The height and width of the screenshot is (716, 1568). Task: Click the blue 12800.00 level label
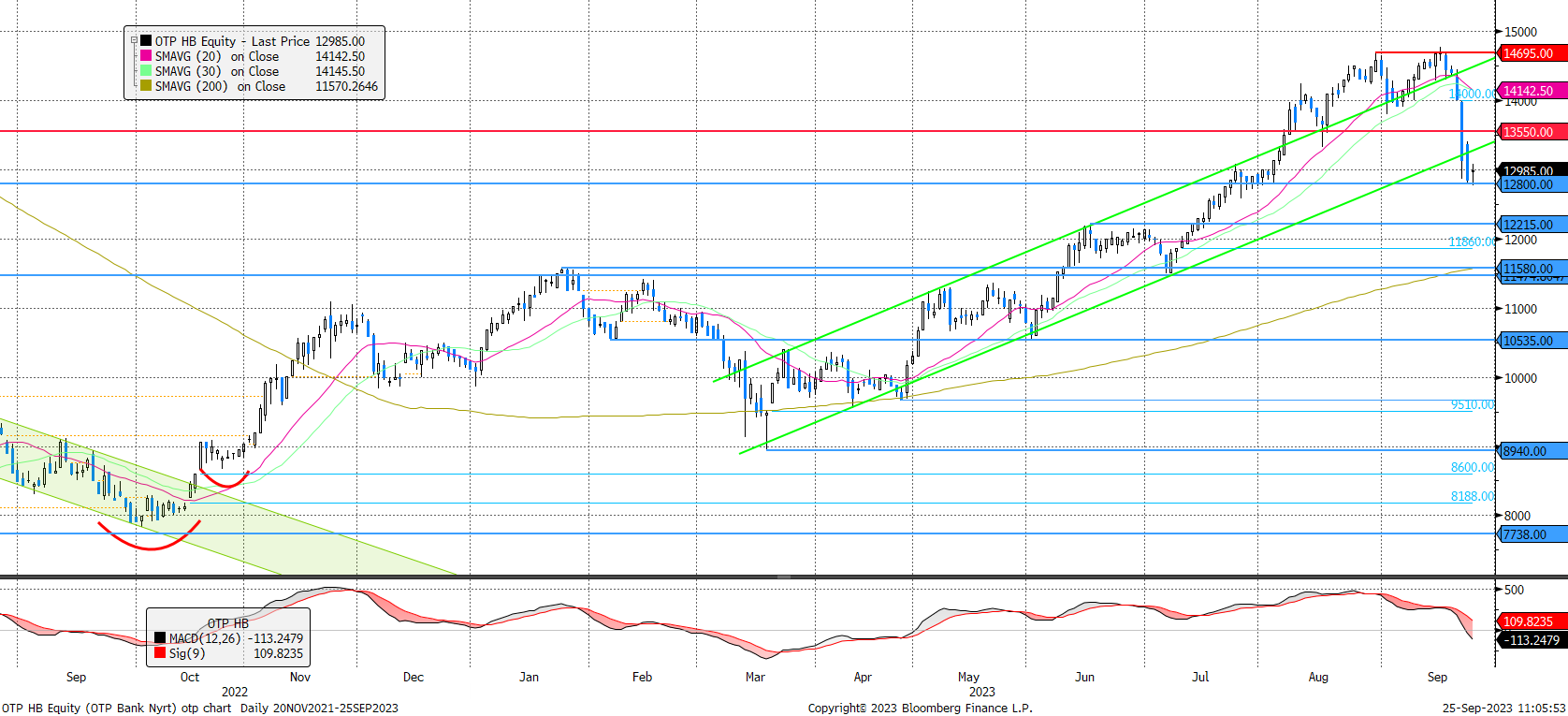[1532, 184]
